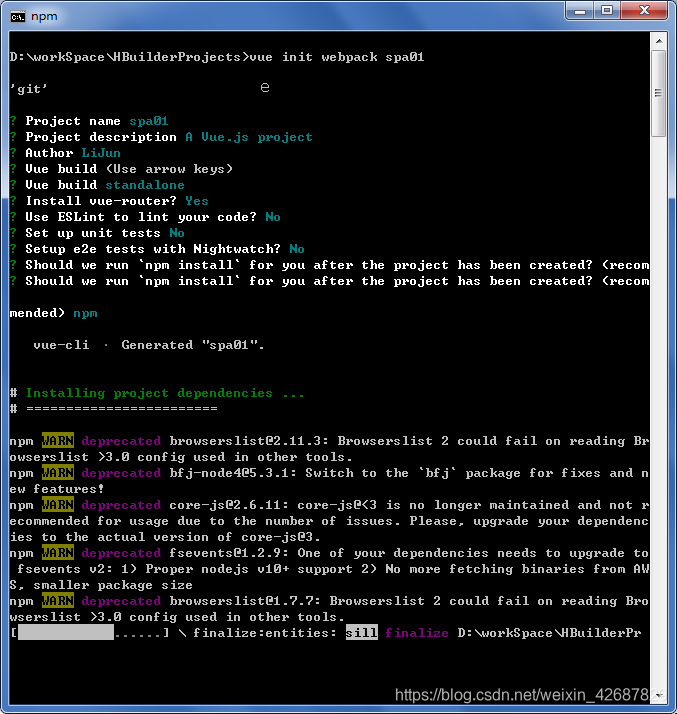
Task: Click the vertical scrollbar thumb
Action: pyautogui.click(x=658, y=93)
